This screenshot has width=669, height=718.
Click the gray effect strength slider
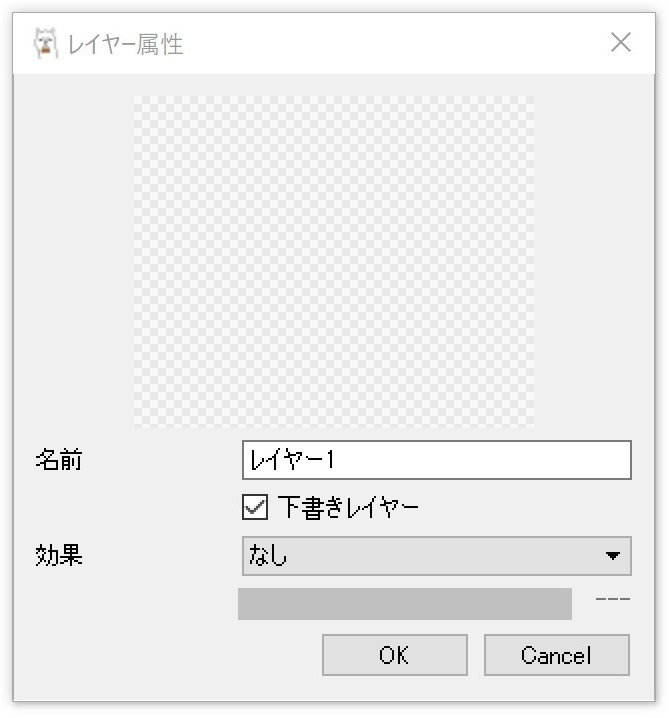point(404,604)
